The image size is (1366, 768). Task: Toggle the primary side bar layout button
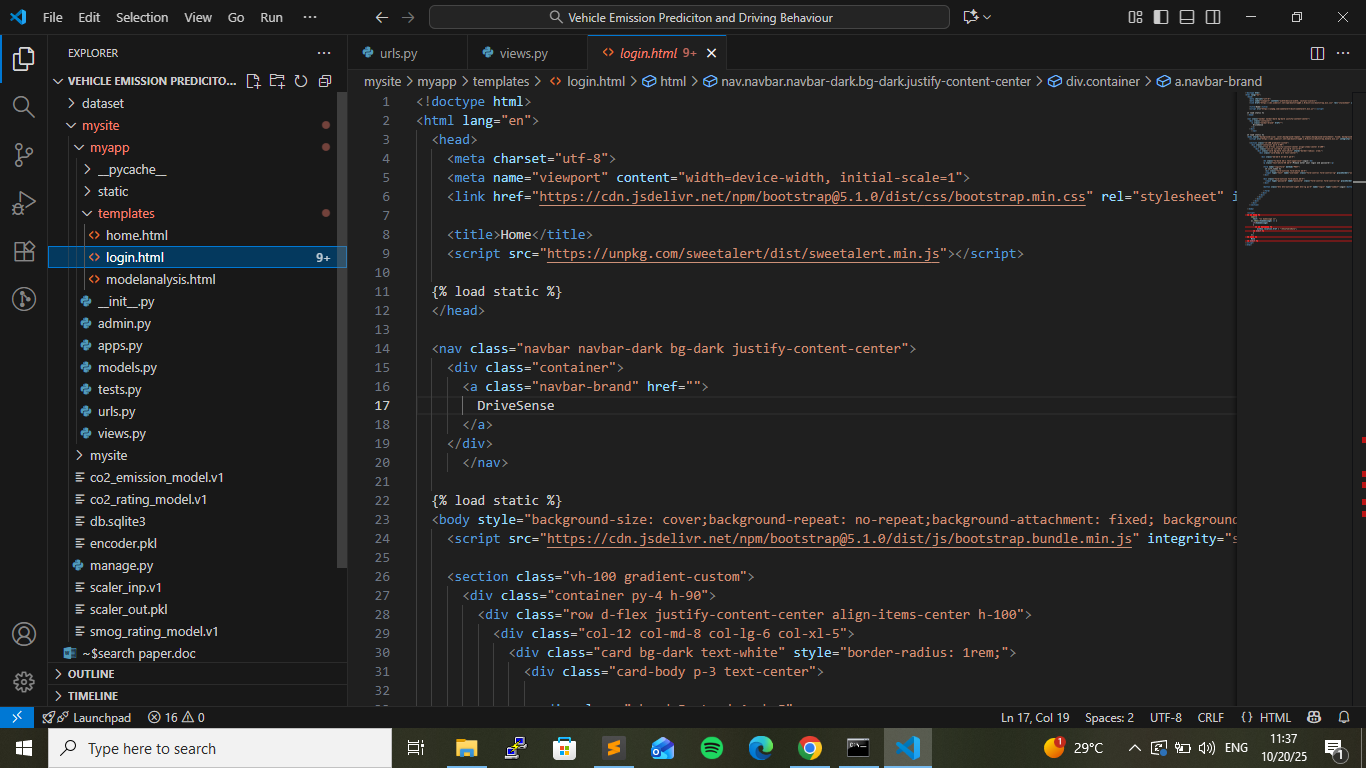coord(1161,17)
